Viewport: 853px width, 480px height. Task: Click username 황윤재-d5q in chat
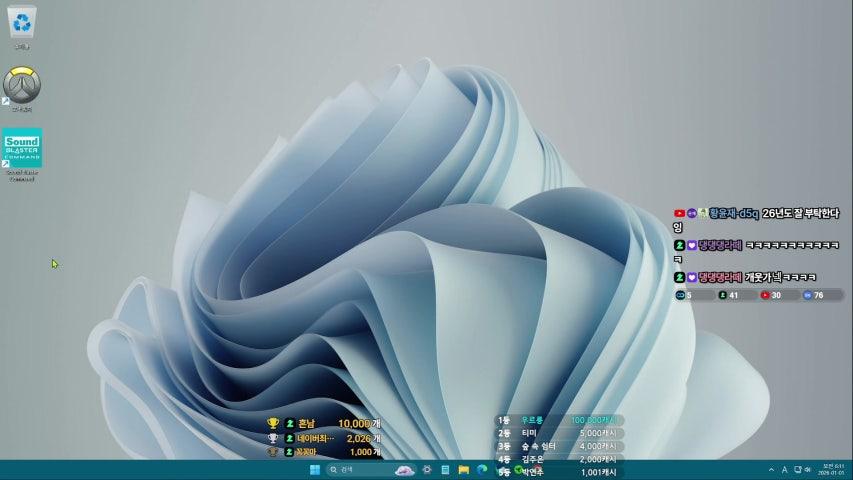coord(734,213)
